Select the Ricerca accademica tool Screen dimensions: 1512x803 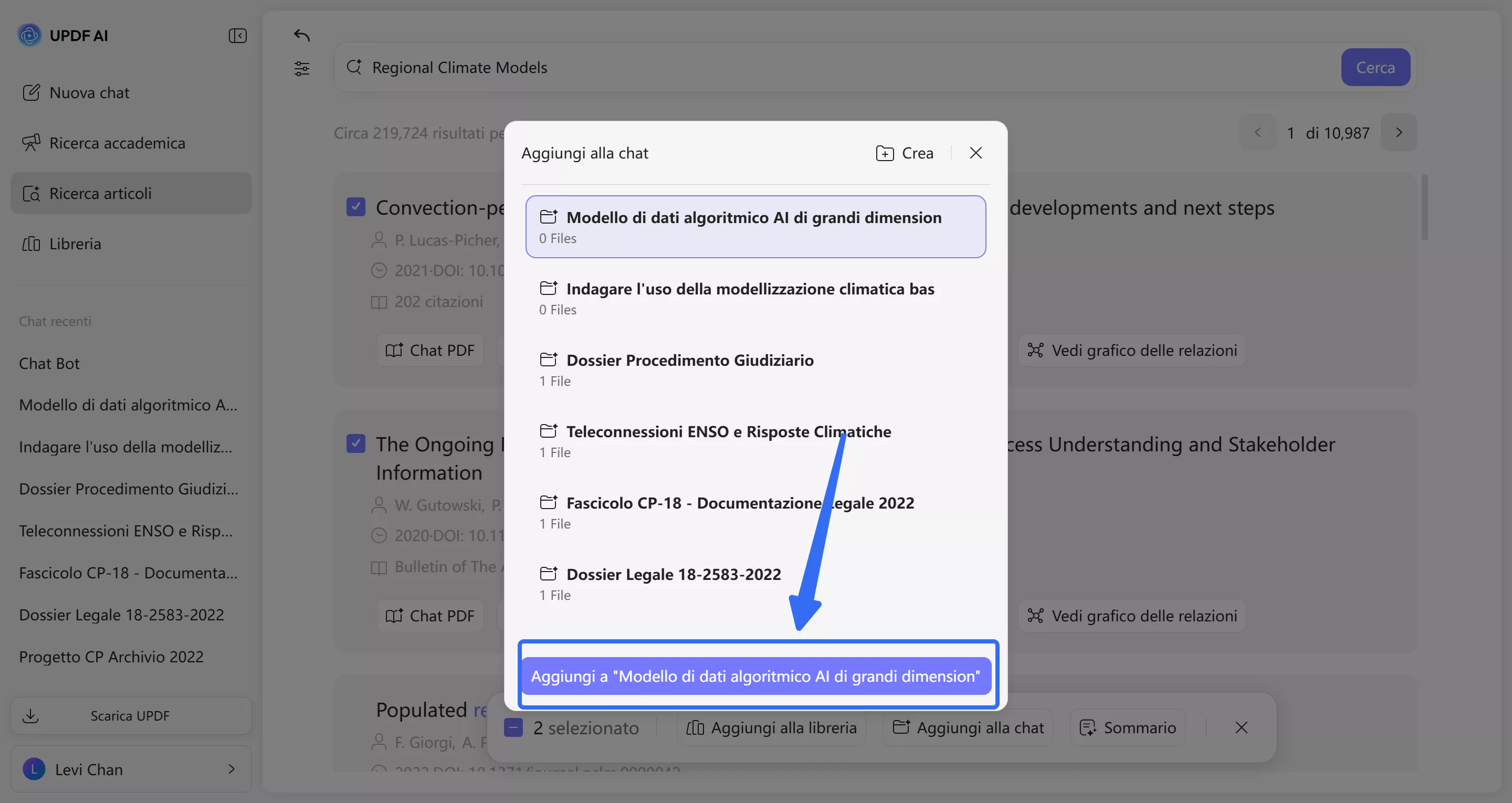pos(116,143)
